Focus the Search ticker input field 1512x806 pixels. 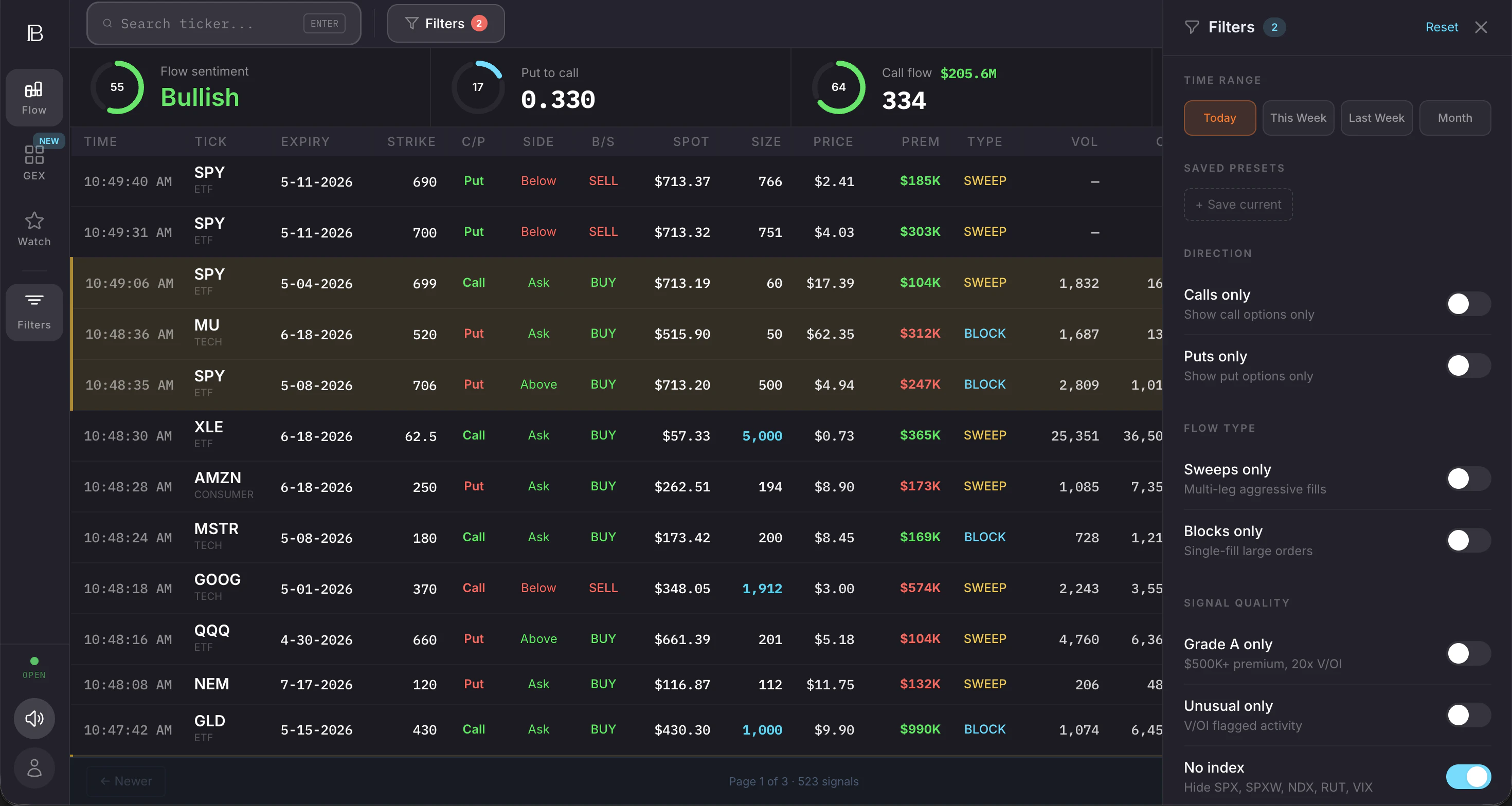224,24
